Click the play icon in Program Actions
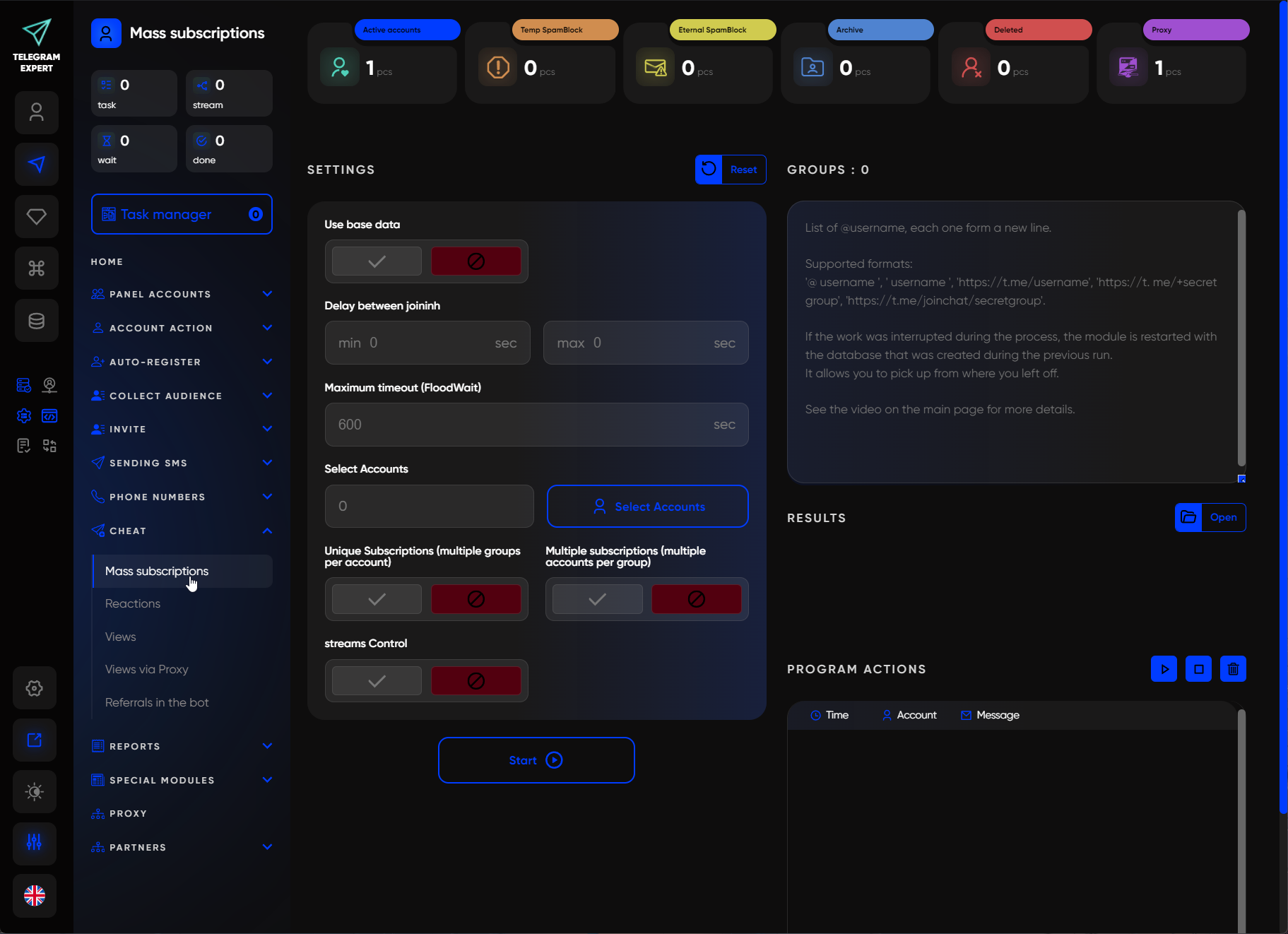 (x=1164, y=669)
